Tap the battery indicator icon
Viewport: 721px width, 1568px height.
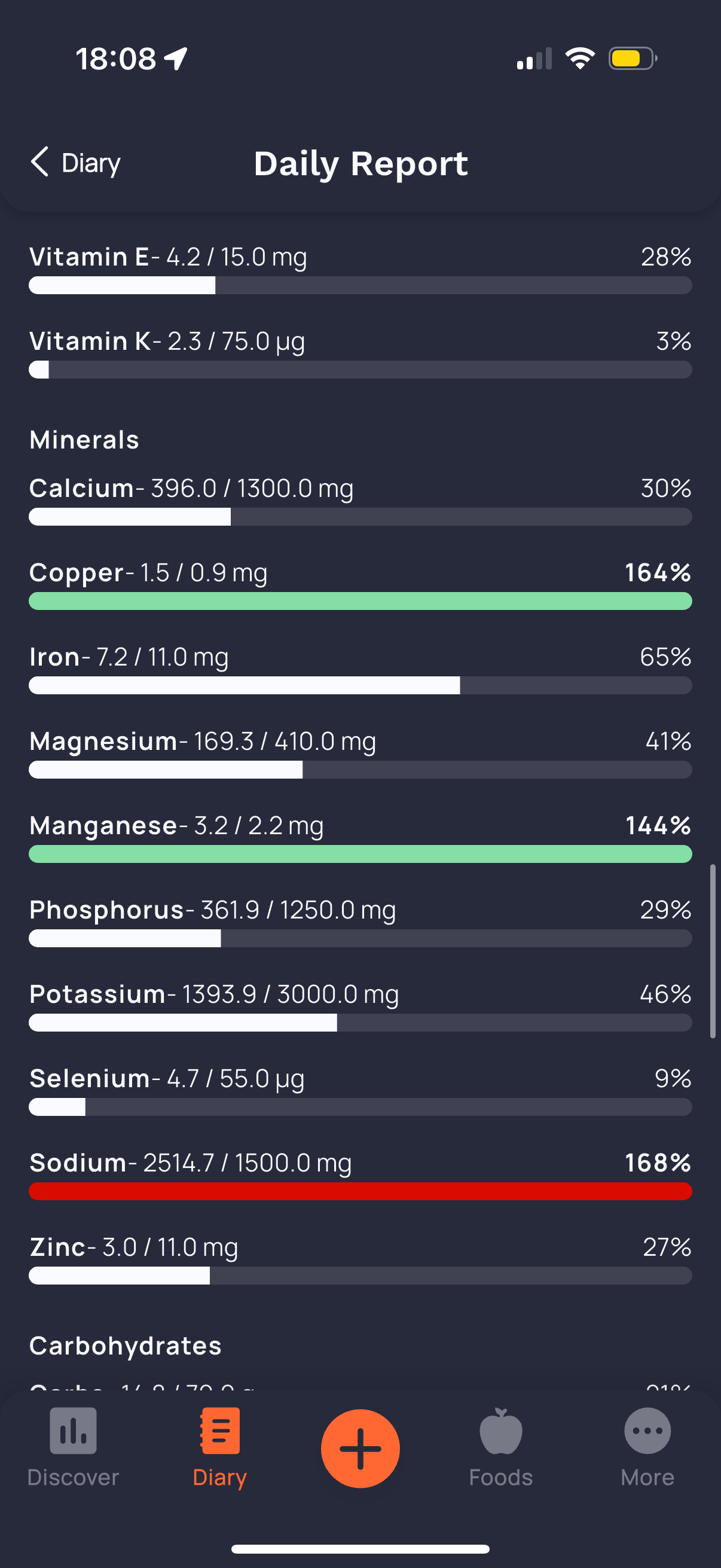633,59
